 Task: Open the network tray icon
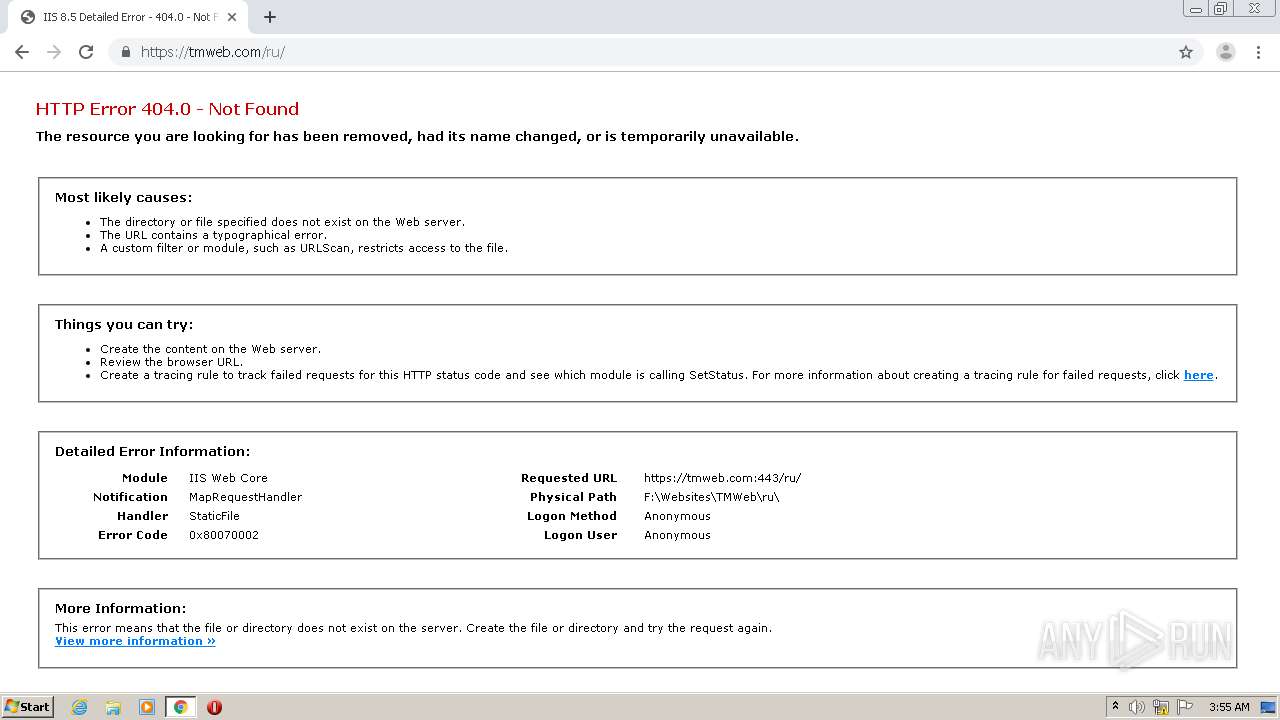(x=1161, y=707)
